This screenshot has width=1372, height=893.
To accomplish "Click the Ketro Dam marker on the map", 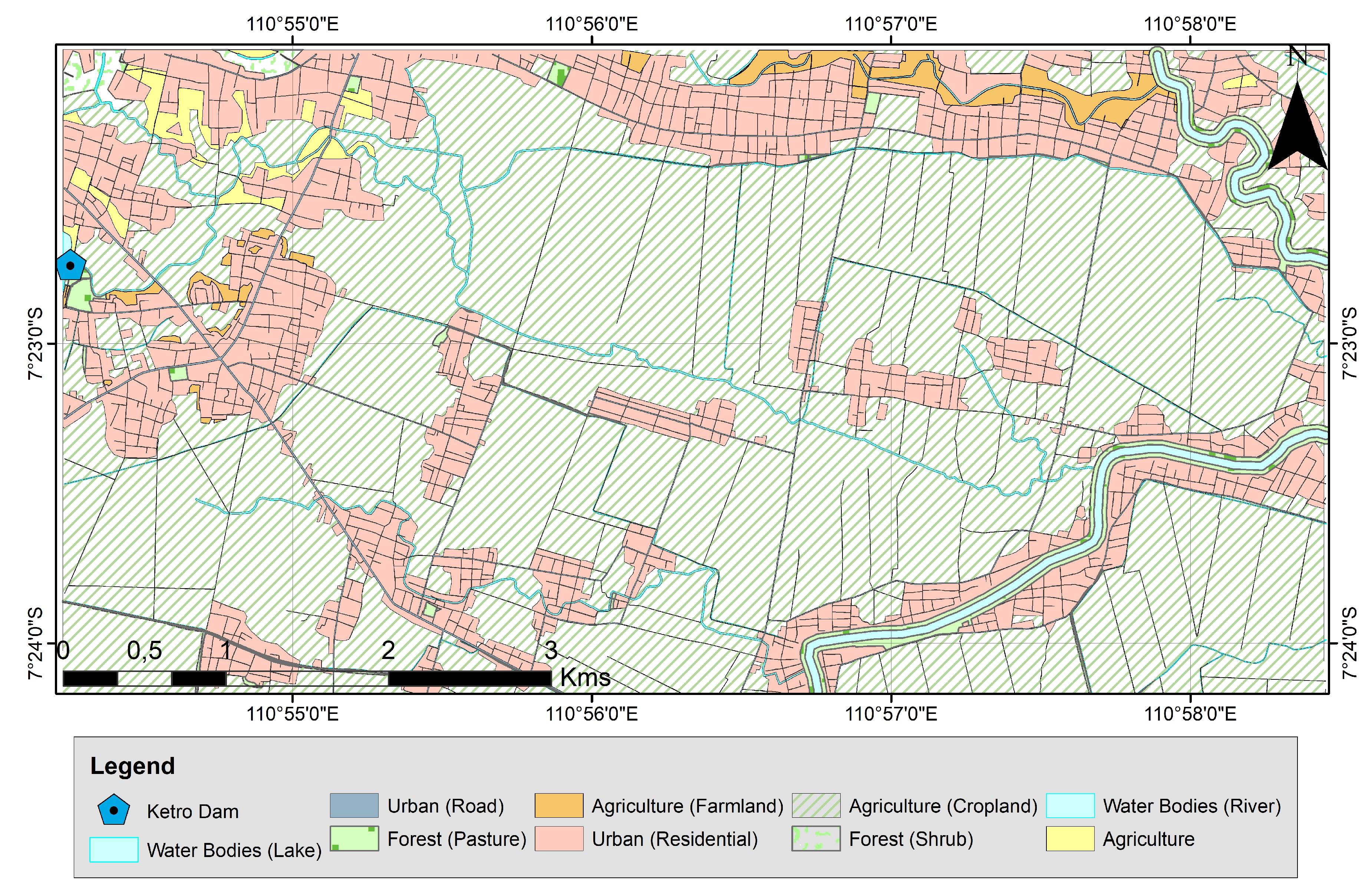I will click(71, 266).
